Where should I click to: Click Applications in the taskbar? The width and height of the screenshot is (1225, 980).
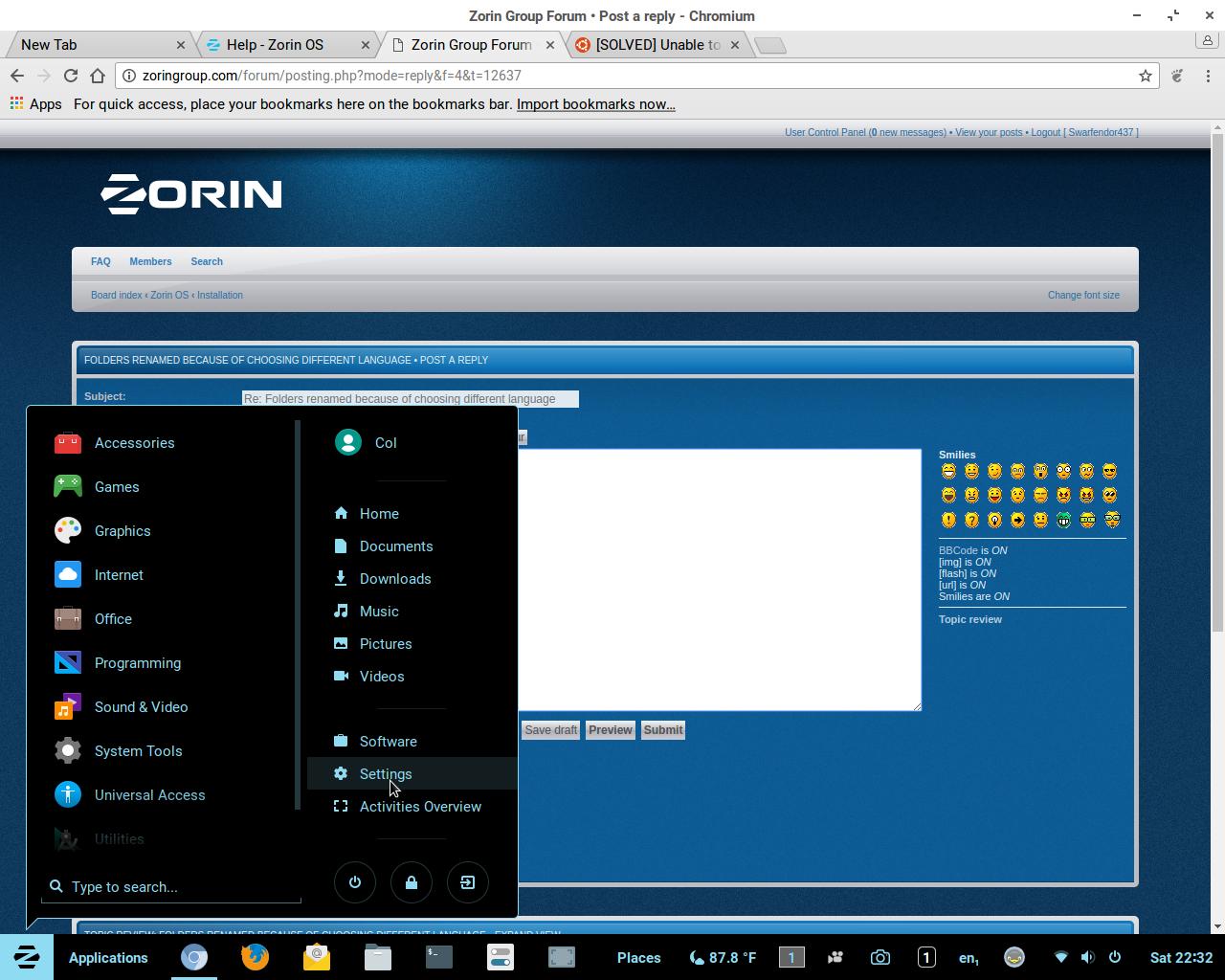tap(108, 958)
